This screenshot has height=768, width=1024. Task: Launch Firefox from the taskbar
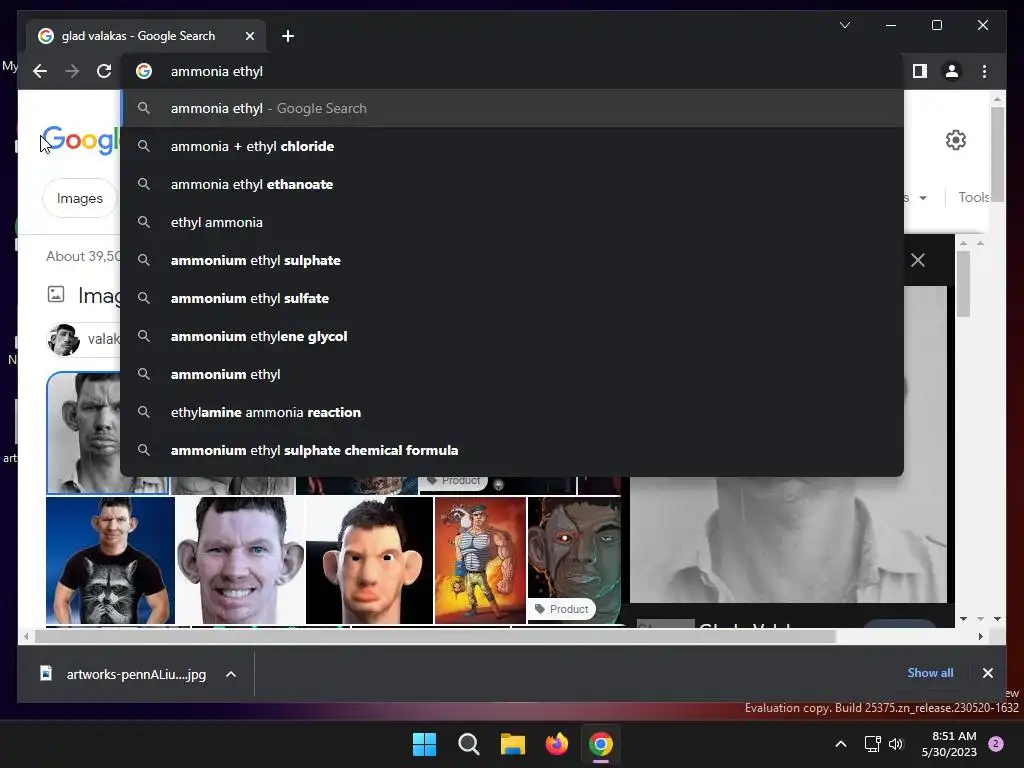coord(556,744)
